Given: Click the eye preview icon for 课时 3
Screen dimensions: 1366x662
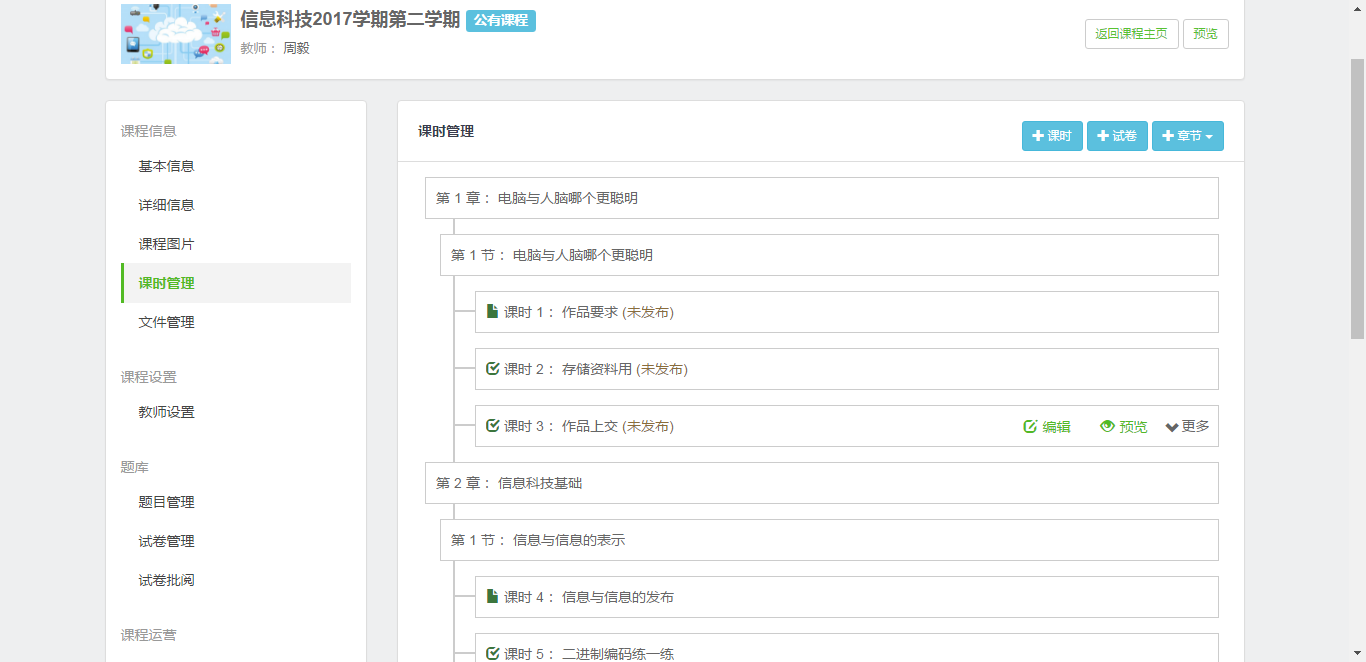Looking at the screenshot, I should click(1107, 427).
